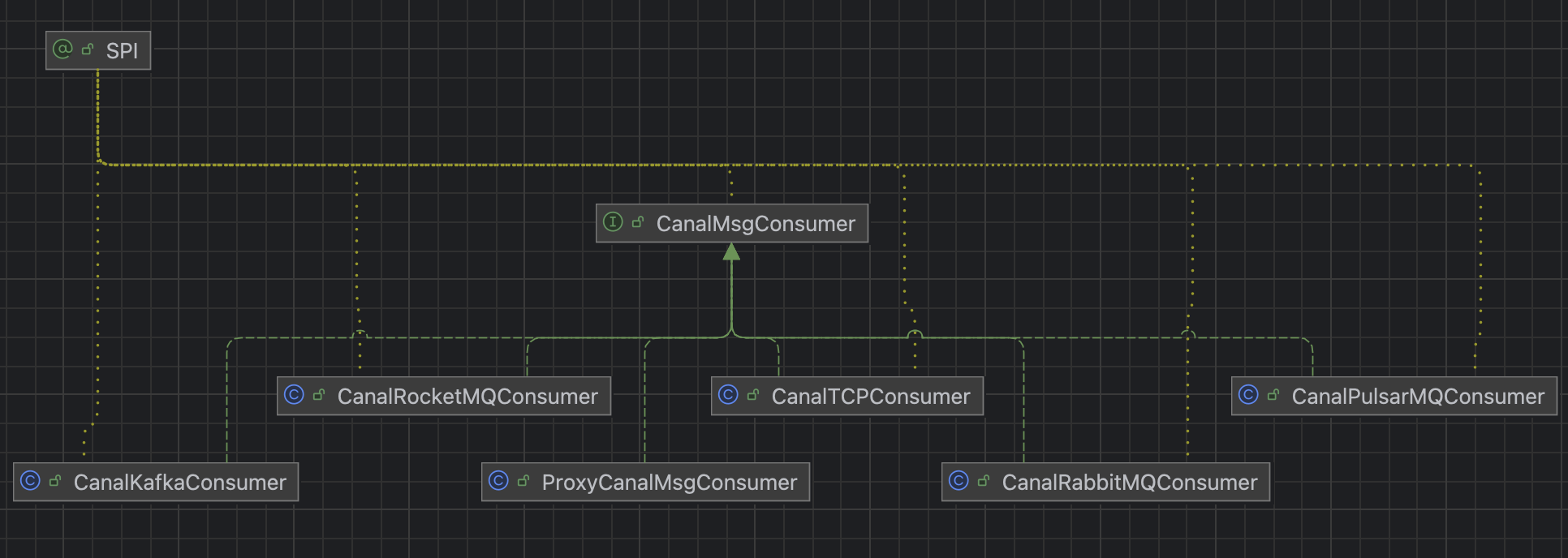This screenshot has width=1568, height=558.
Task: Select the CanalPulsarMQConsumer class label
Action: (x=1417, y=397)
